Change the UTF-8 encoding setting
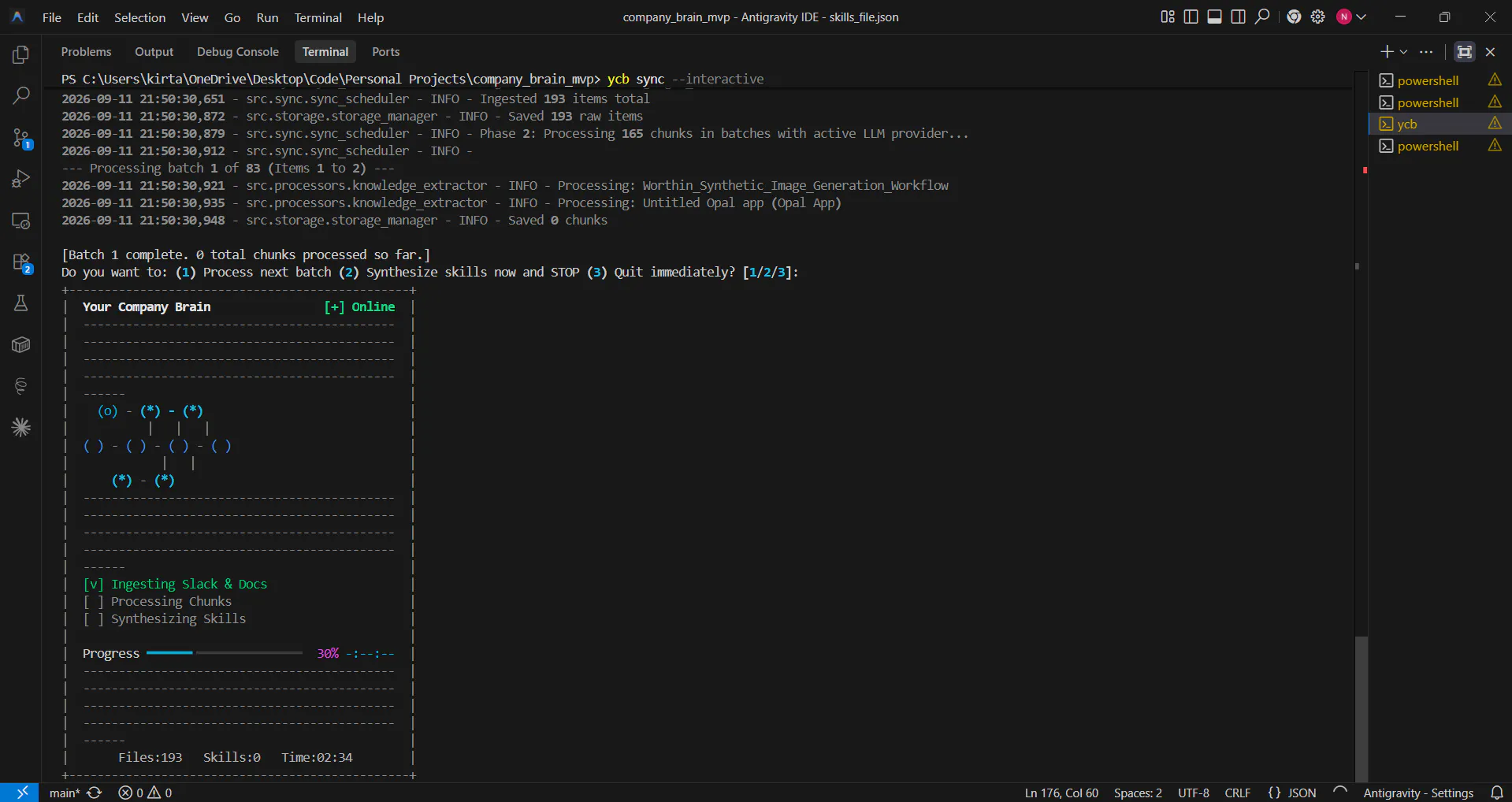1512x802 pixels. point(1193,793)
